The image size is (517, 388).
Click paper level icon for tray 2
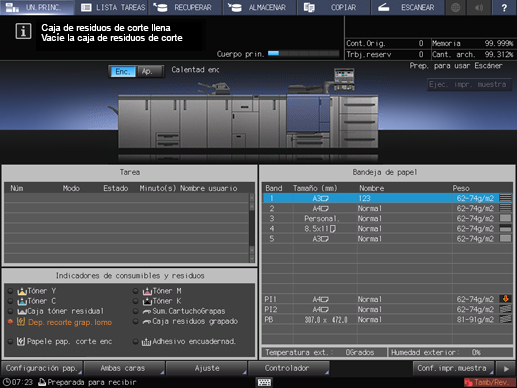click(x=505, y=208)
